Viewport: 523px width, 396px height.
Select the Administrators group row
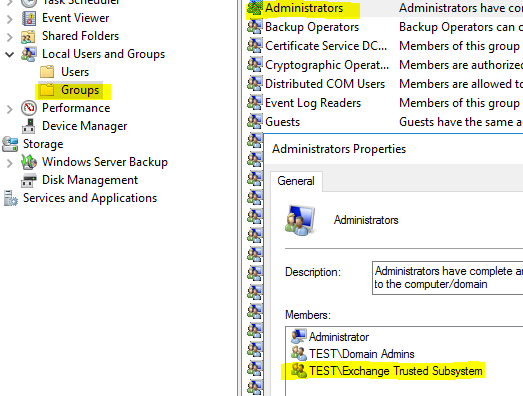coord(385,8)
